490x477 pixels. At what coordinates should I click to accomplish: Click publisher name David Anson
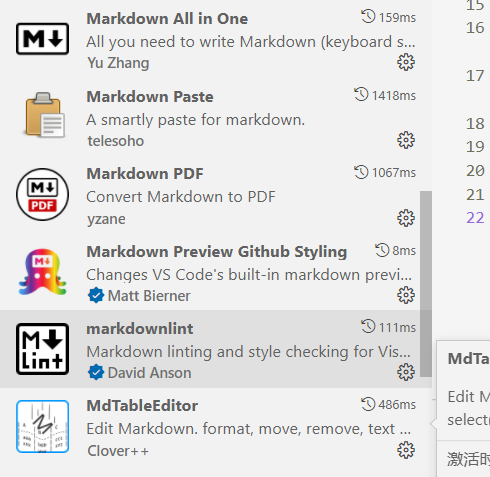(x=149, y=373)
